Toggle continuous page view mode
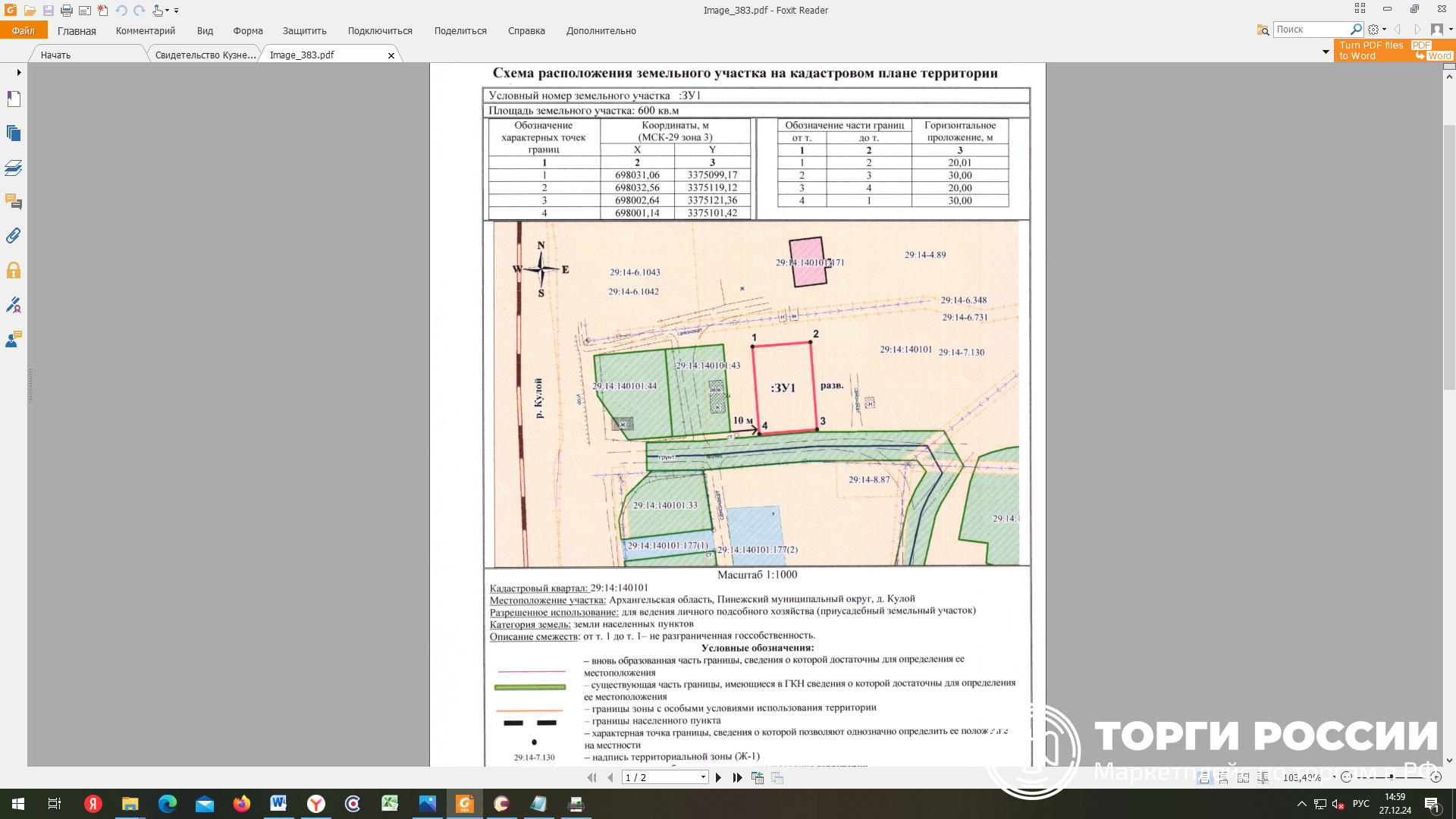This screenshot has width=1456, height=819. (x=1223, y=777)
